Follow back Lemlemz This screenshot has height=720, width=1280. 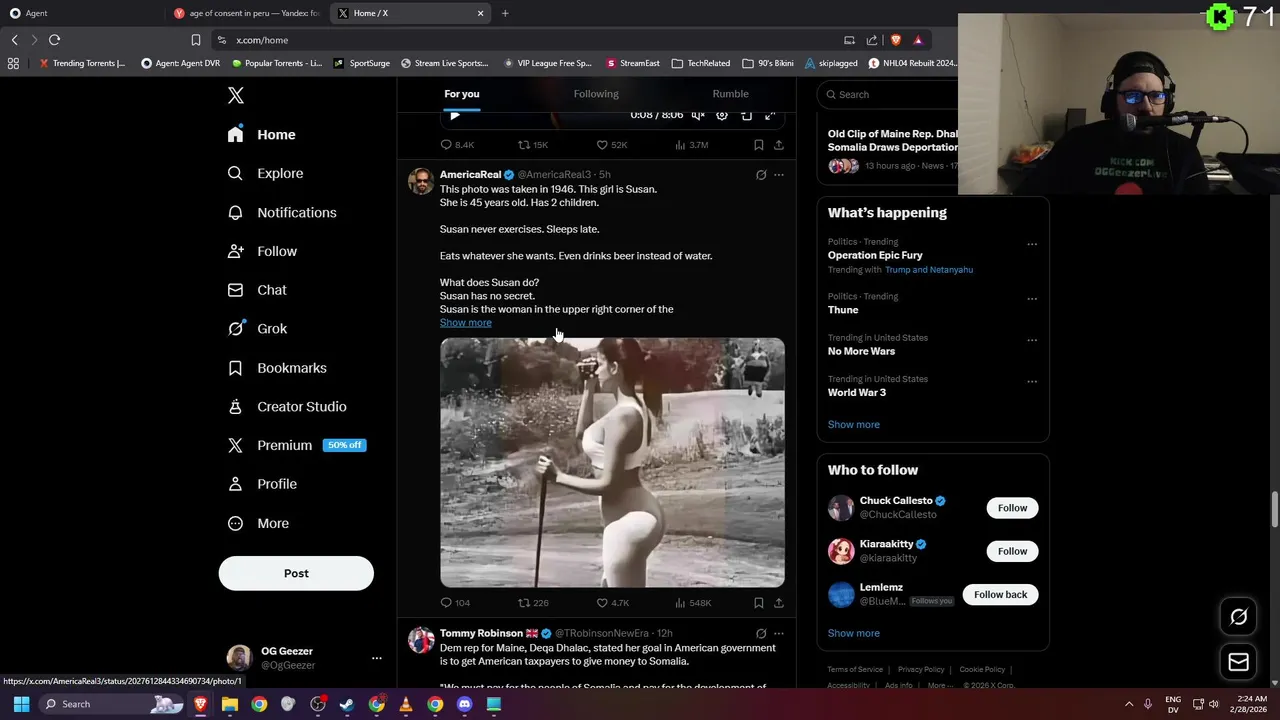point(1000,594)
